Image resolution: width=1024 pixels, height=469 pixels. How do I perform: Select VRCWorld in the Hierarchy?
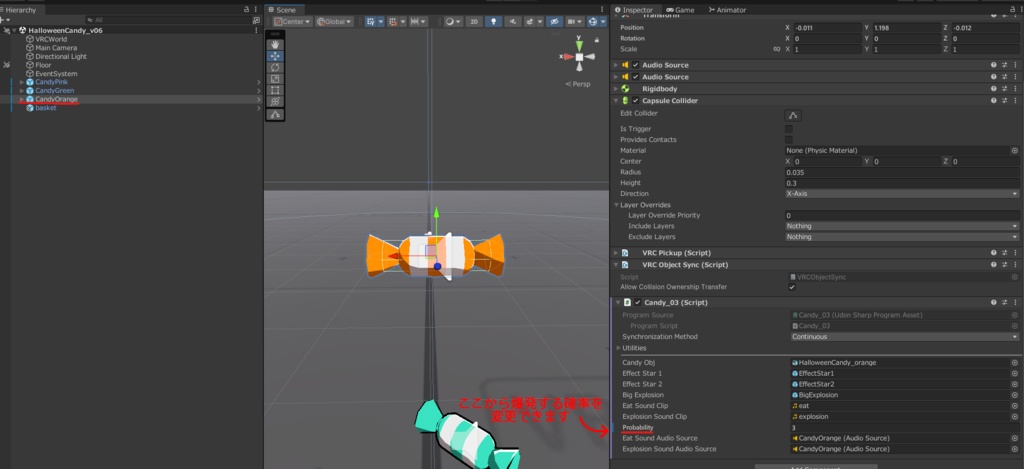tap(51, 39)
